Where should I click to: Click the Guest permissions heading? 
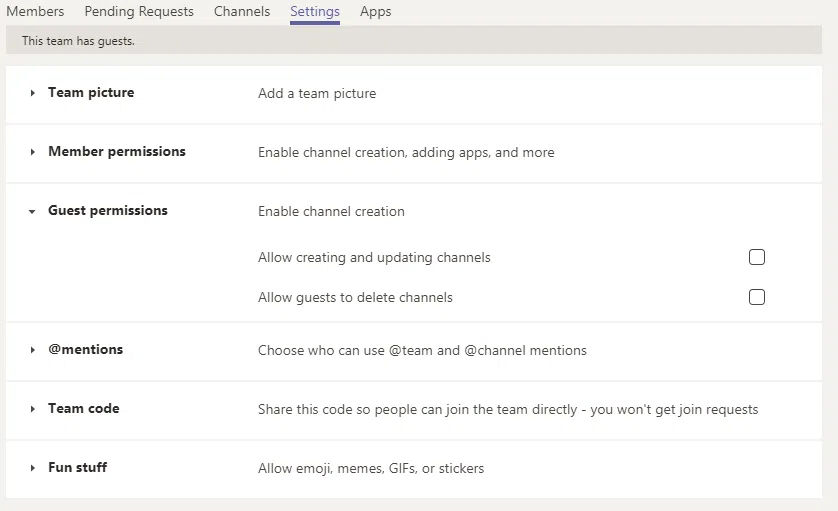click(108, 211)
